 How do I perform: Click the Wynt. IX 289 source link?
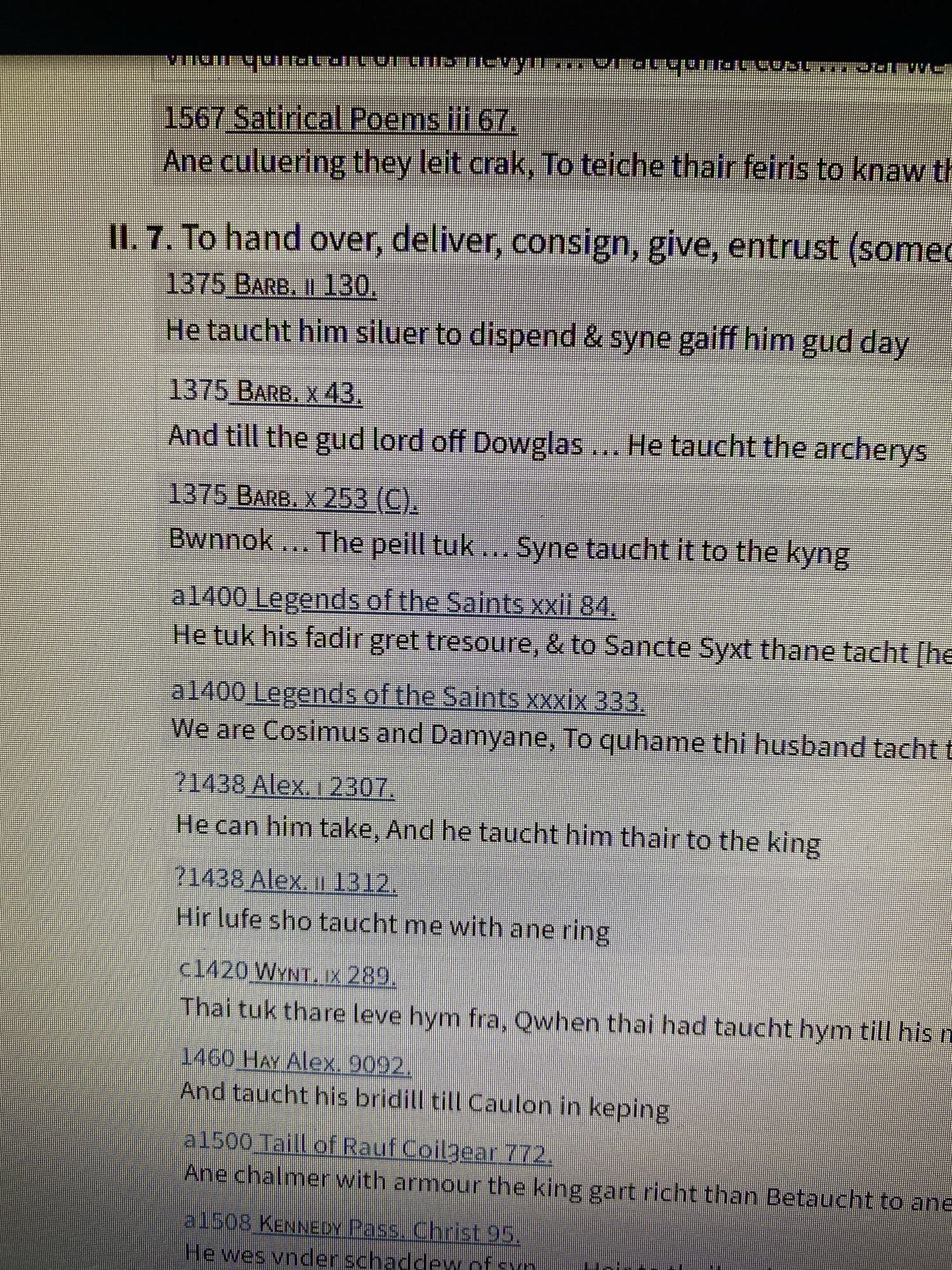point(324,973)
